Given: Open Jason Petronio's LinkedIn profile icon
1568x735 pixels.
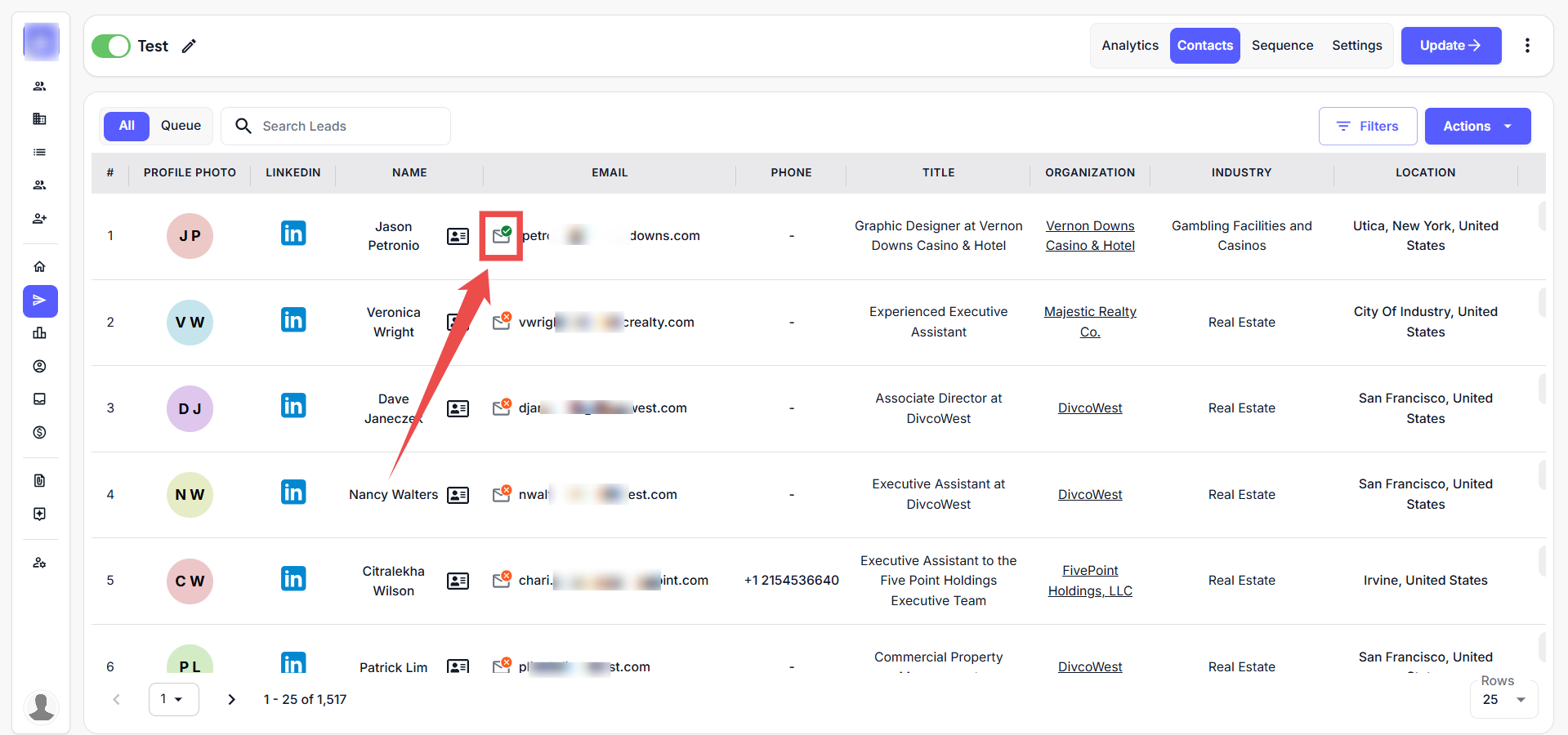Looking at the screenshot, I should 293,234.
